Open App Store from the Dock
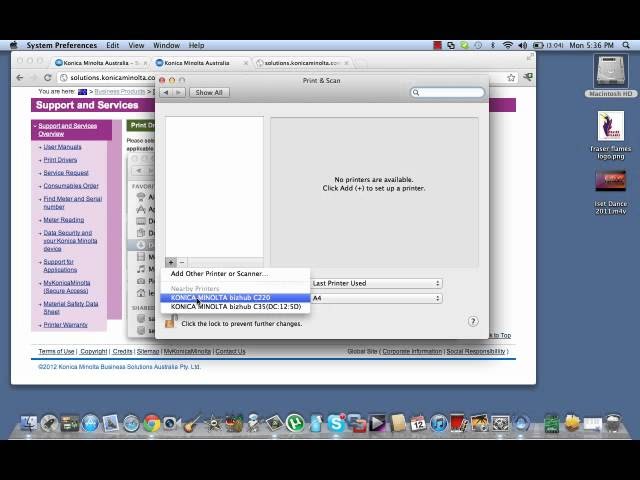Viewport: 640px width, 480px height. (x=90, y=423)
